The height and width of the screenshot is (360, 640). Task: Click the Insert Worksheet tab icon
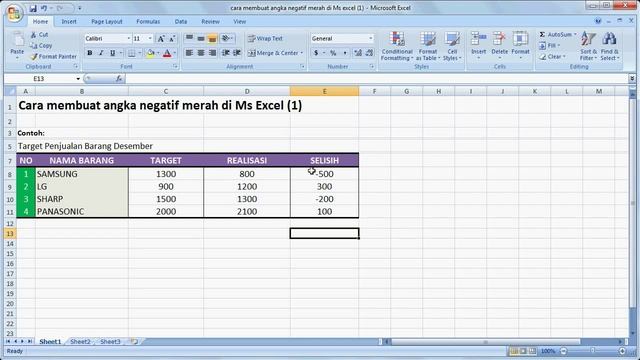point(134,342)
